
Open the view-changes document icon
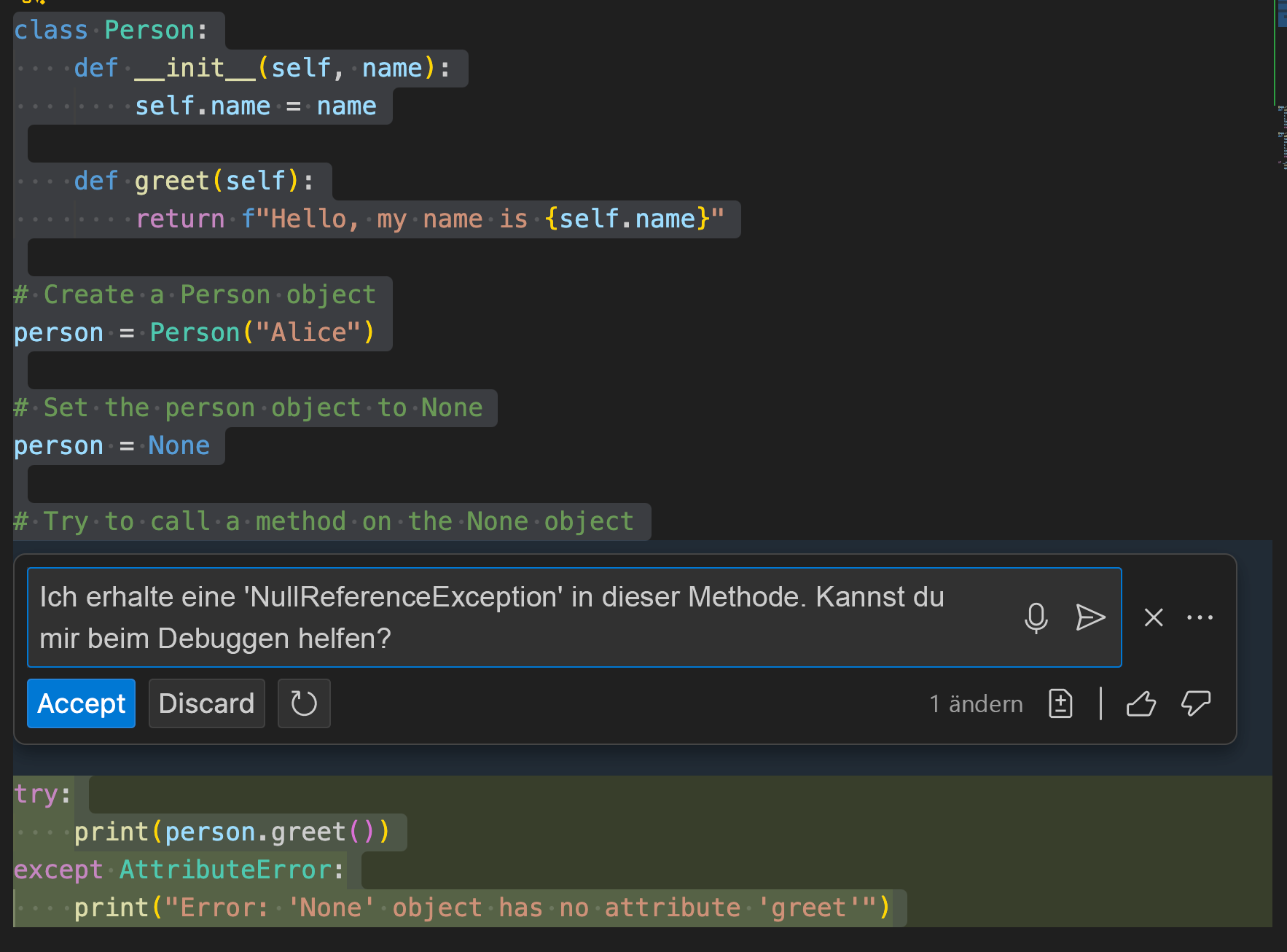tap(1060, 703)
